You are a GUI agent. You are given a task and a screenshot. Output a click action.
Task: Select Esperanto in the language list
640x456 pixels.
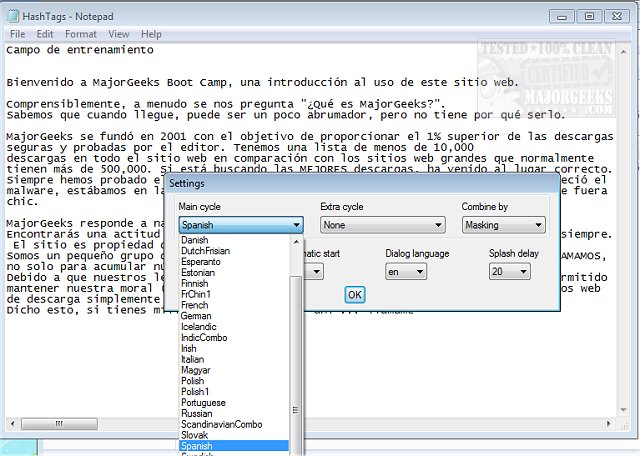click(x=234, y=262)
